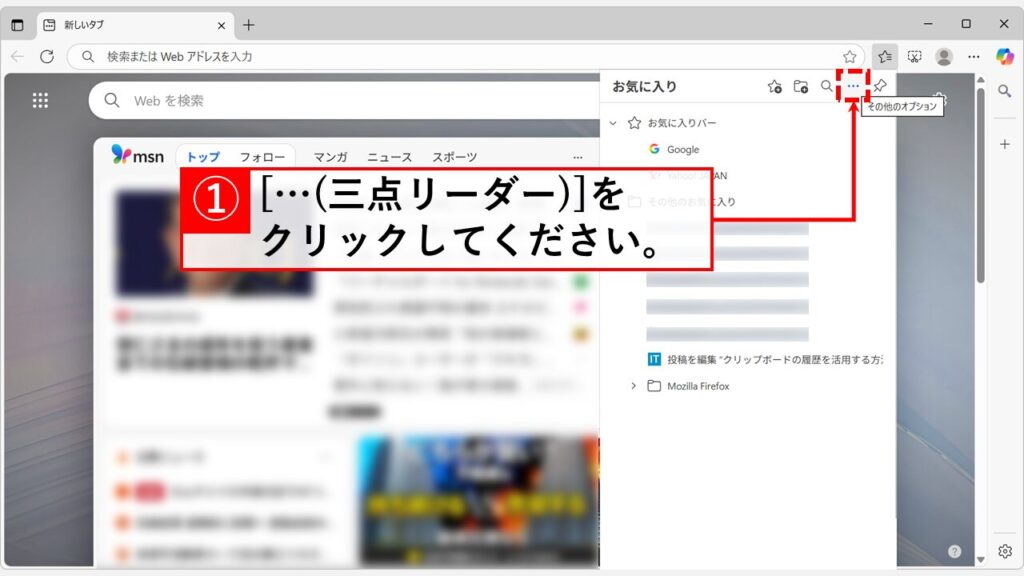Click the Web を検索 search box
The height and width of the screenshot is (576, 1024).
point(344,101)
